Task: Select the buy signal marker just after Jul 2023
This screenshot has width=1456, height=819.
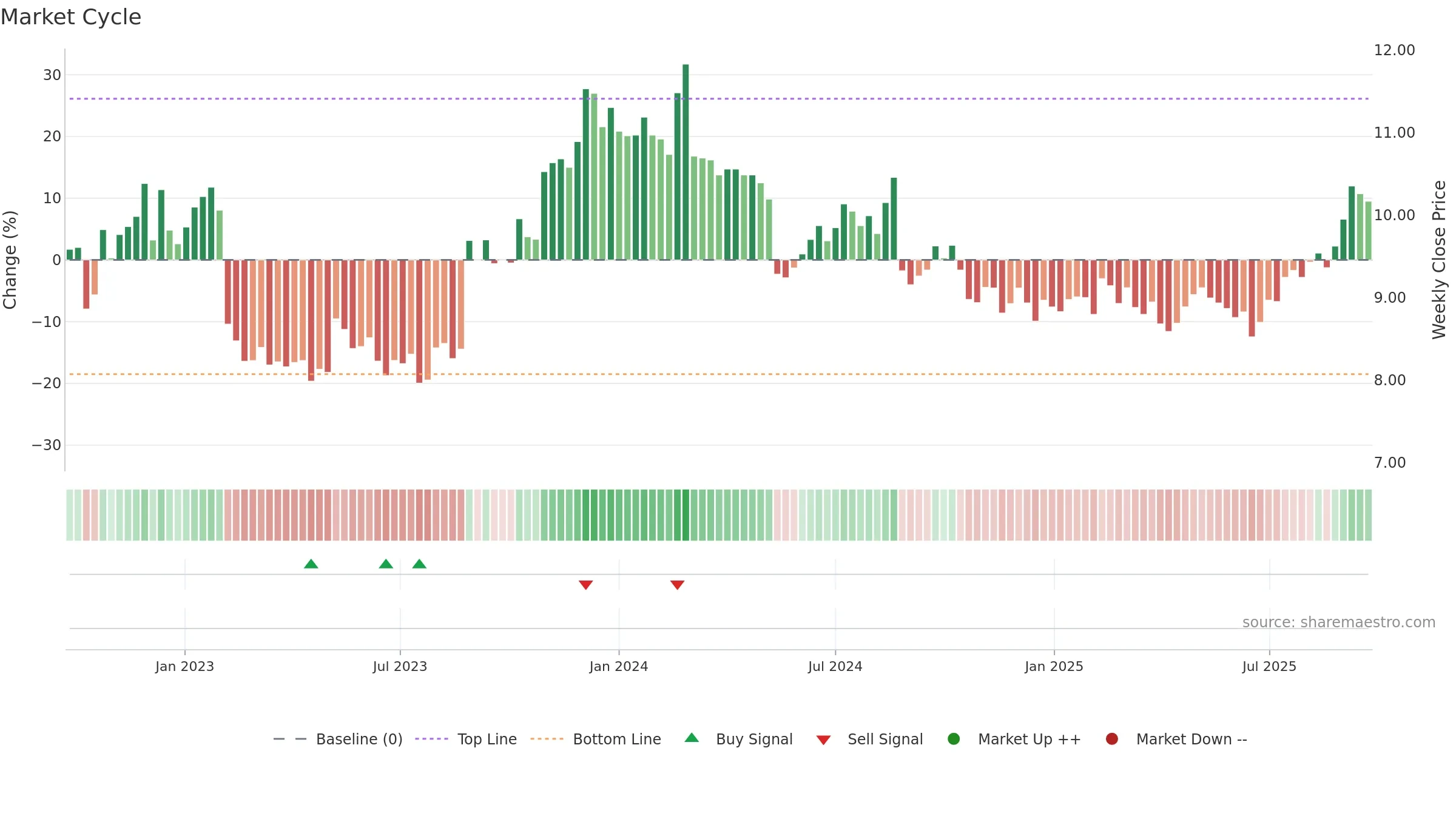Action: (419, 564)
